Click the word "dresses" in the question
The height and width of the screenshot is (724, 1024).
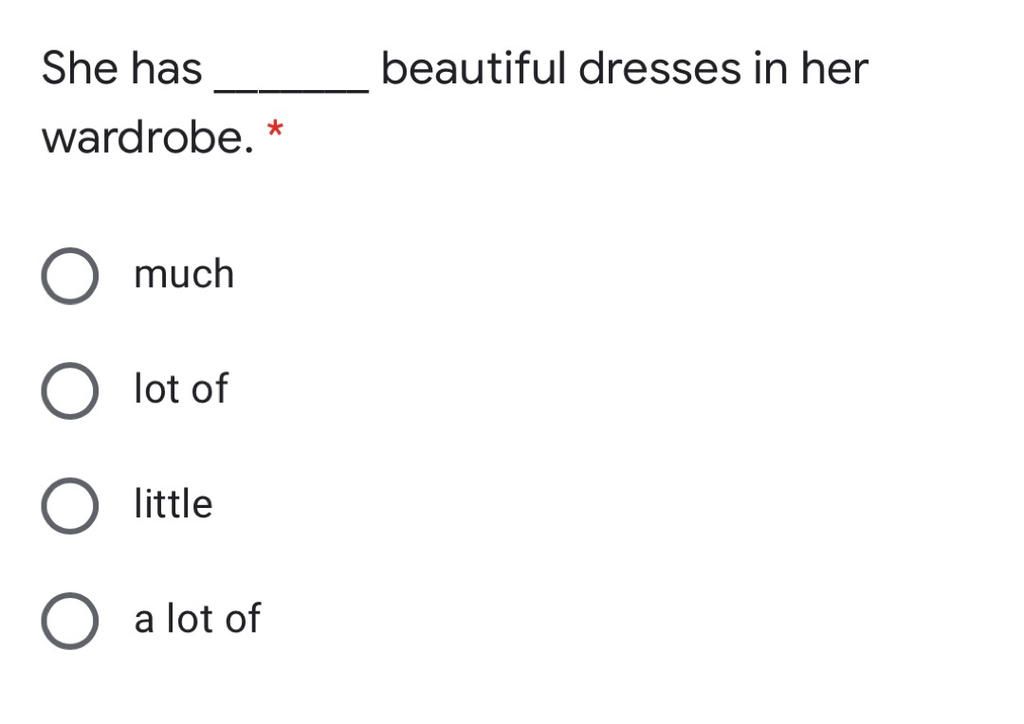(x=660, y=68)
